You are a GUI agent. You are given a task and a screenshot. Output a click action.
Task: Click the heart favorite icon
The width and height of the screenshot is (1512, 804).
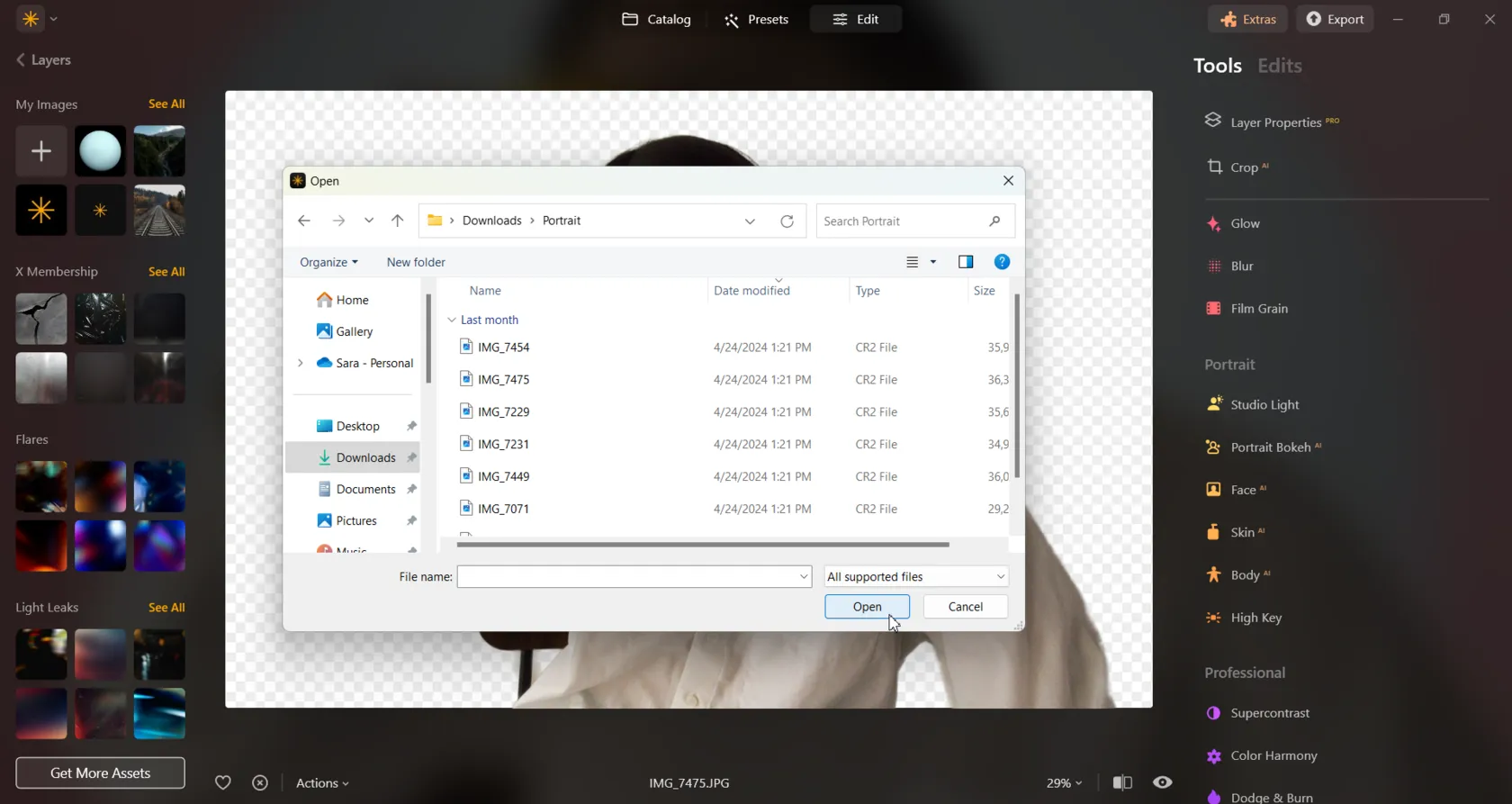click(x=223, y=782)
